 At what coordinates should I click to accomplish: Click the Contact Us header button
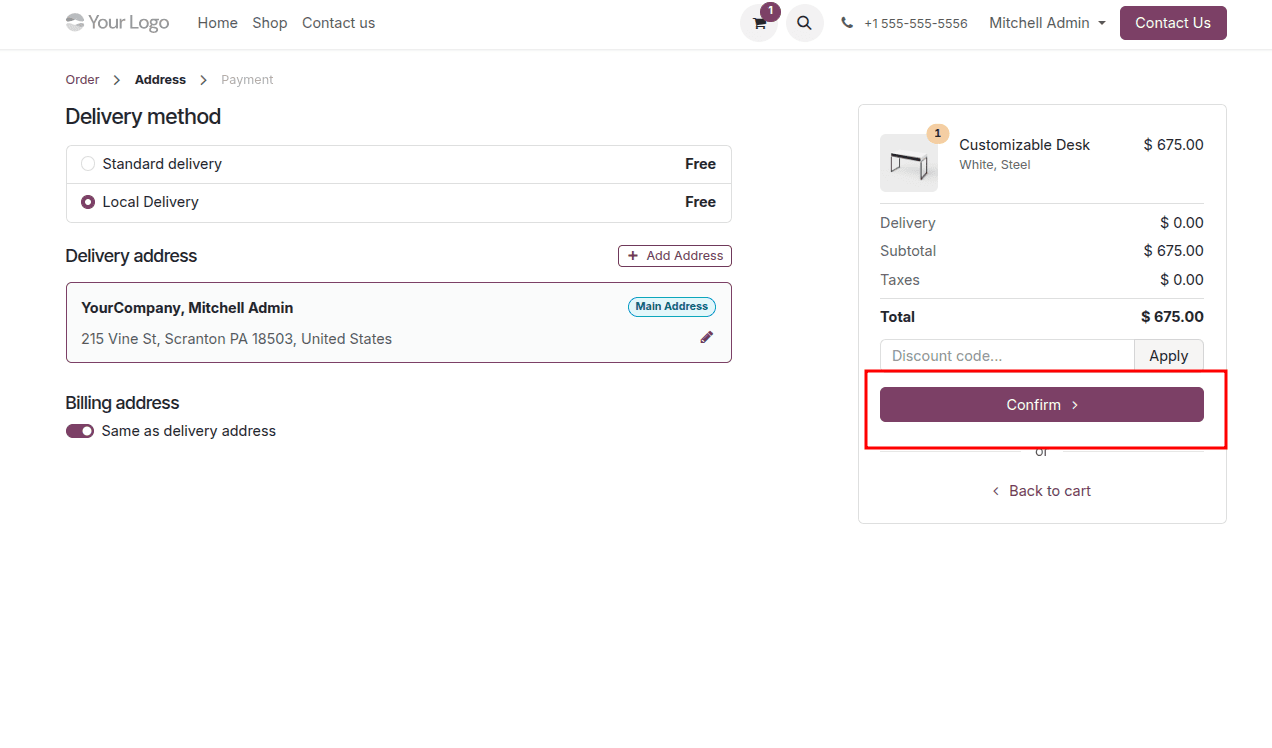(1173, 23)
